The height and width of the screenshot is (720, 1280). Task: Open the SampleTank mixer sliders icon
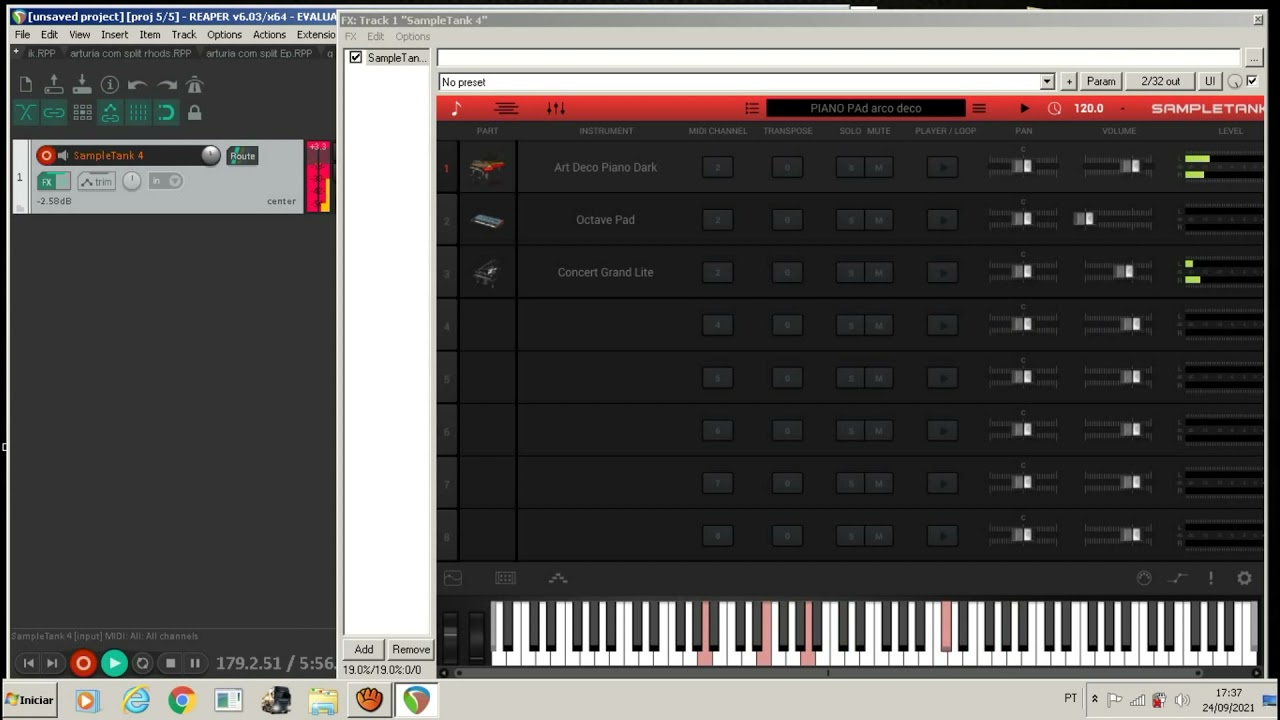(556, 108)
